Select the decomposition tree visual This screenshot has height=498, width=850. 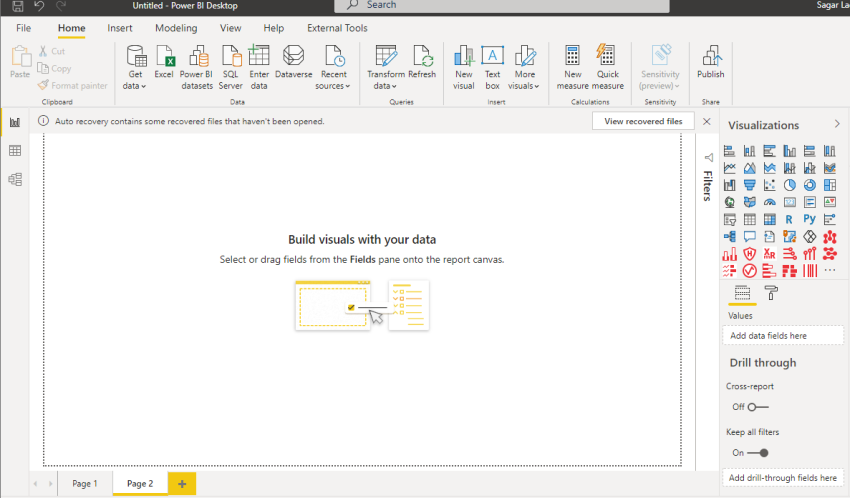[x=730, y=236]
